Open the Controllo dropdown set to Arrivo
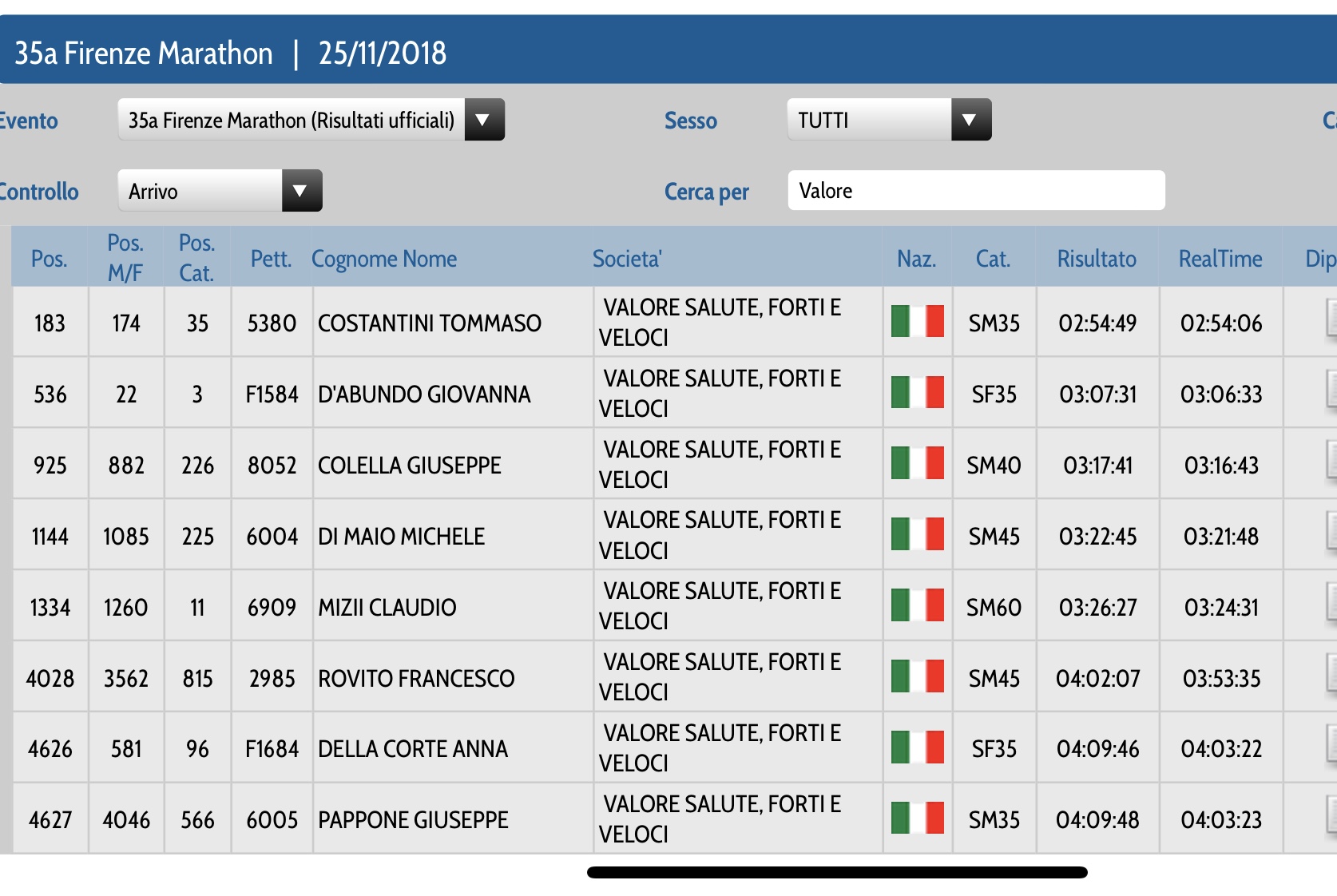 (300, 191)
